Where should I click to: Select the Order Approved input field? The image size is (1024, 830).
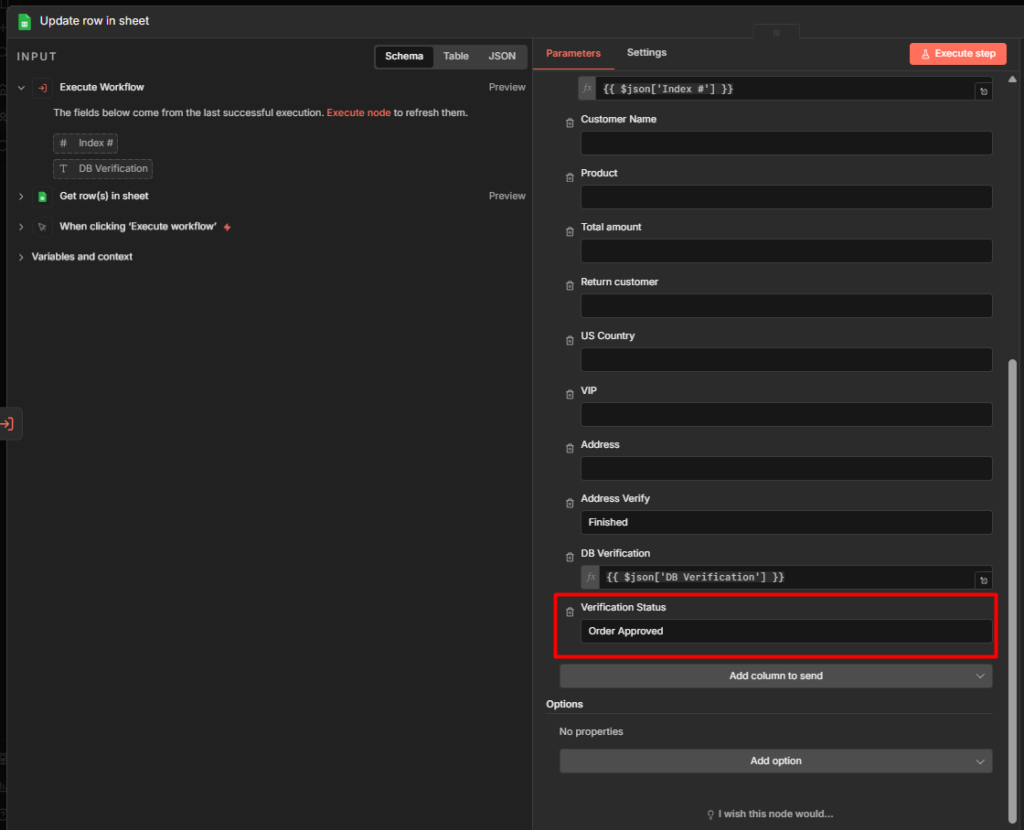(786, 631)
